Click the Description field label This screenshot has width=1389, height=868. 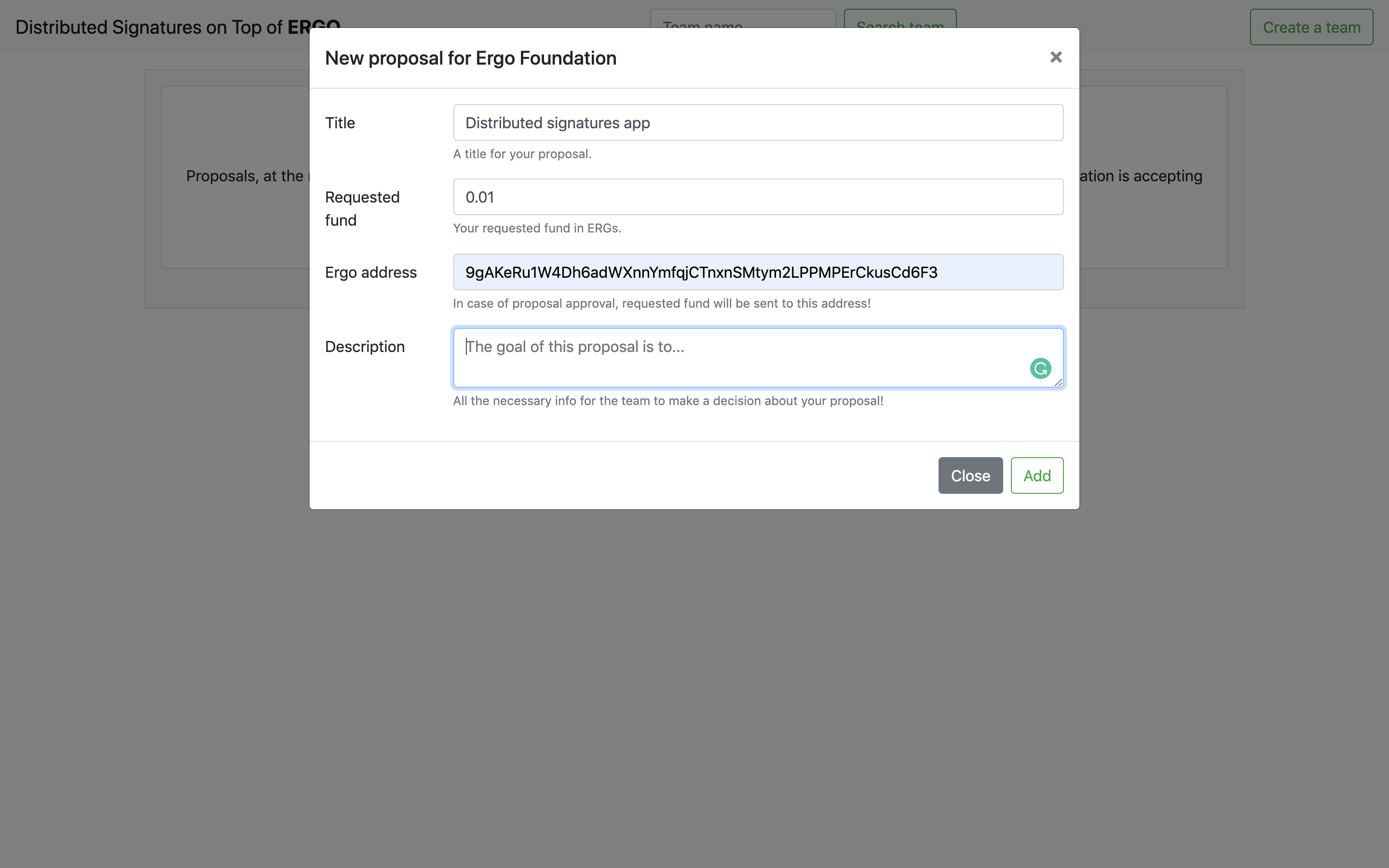tap(365, 347)
